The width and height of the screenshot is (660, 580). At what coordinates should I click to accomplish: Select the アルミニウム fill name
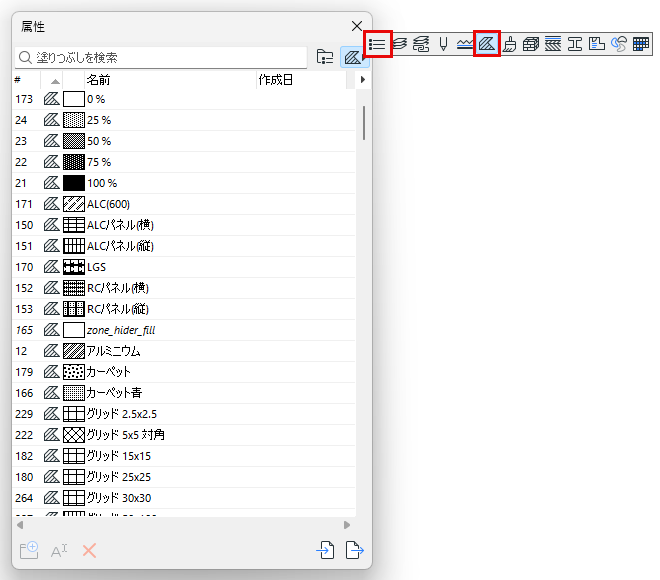[113, 351]
